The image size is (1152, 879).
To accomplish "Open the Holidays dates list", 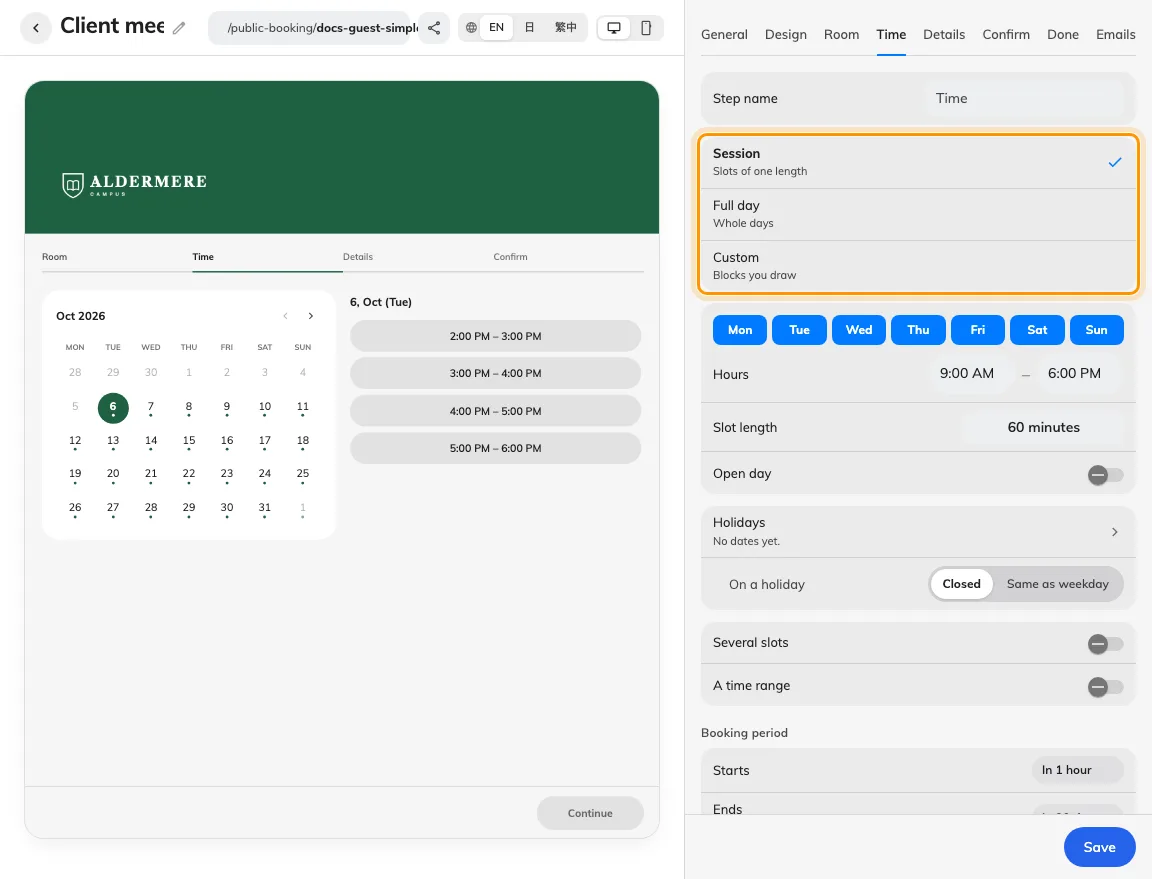I will [918, 531].
